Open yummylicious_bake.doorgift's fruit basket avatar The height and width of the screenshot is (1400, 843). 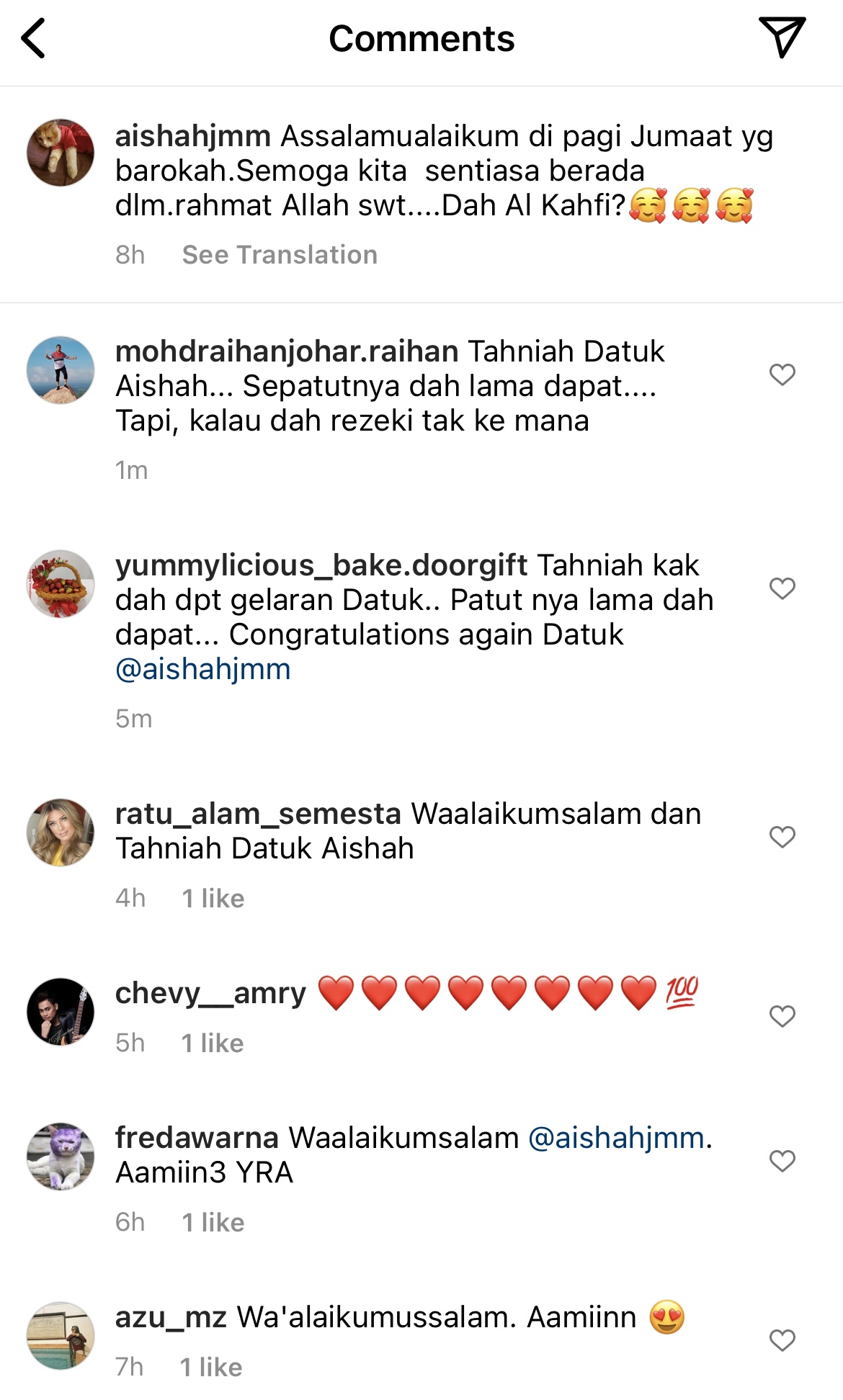[x=61, y=584]
